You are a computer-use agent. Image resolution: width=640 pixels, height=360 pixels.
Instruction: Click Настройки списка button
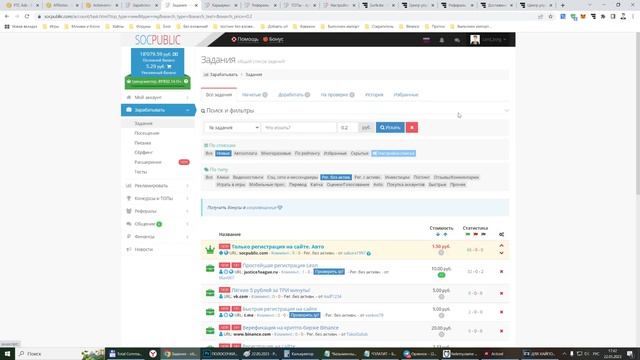[393, 153]
